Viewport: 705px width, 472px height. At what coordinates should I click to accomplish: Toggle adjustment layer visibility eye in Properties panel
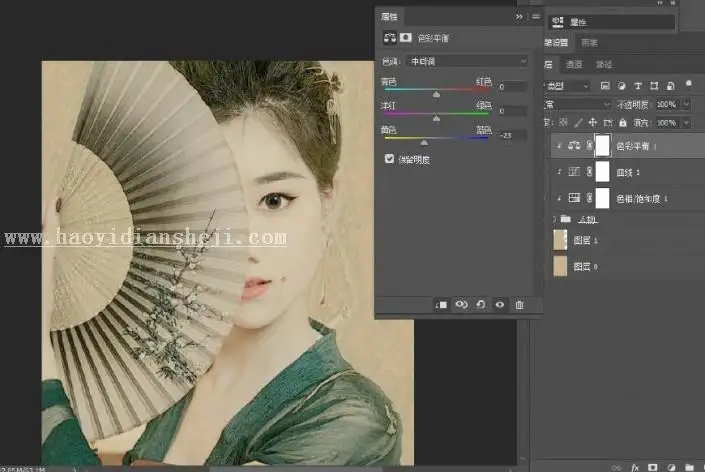[500, 305]
